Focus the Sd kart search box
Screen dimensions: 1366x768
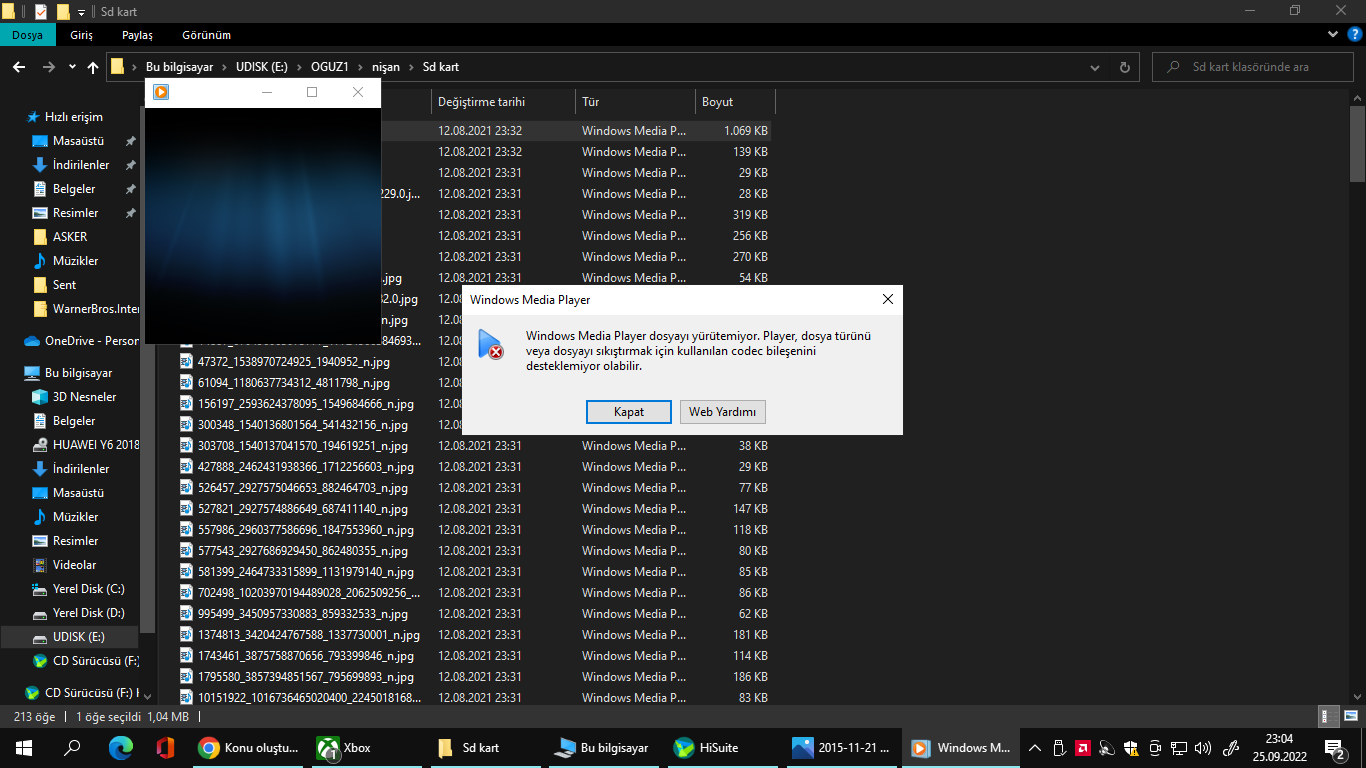coord(1255,67)
